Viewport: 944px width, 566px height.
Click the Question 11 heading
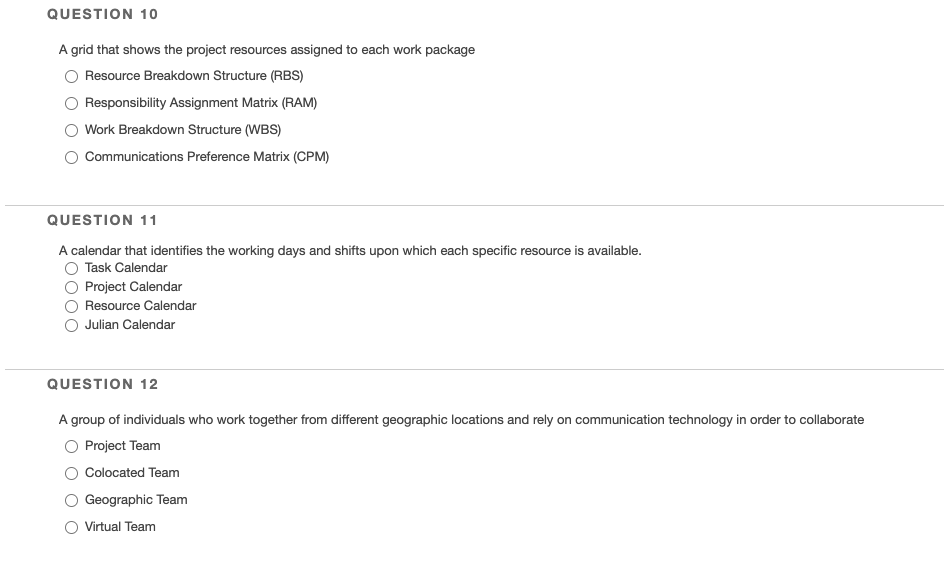102,220
